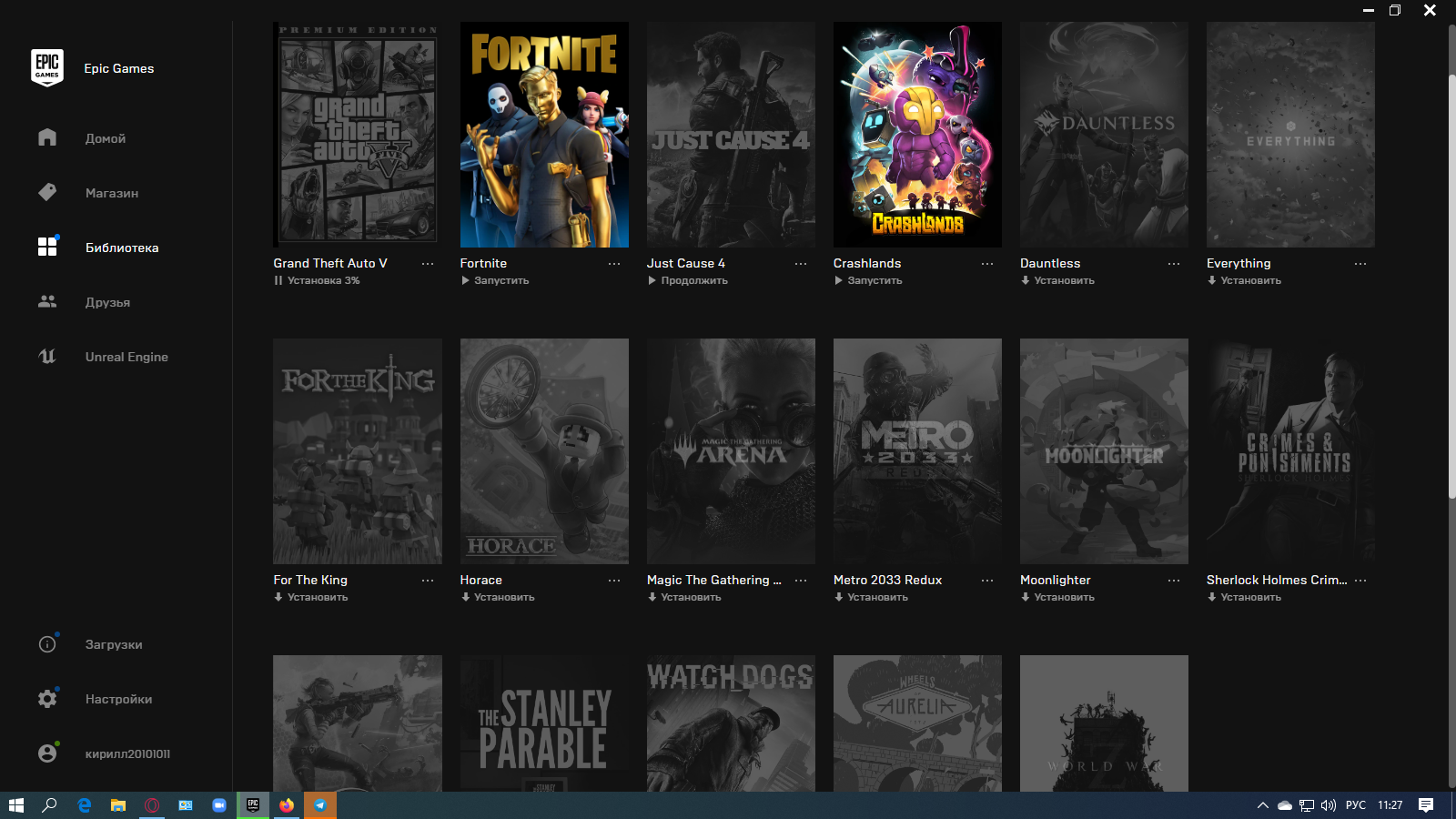Screen dimensions: 1456x819
Task: Click the Moonlighter cover art
Action: coord(1104,451)
